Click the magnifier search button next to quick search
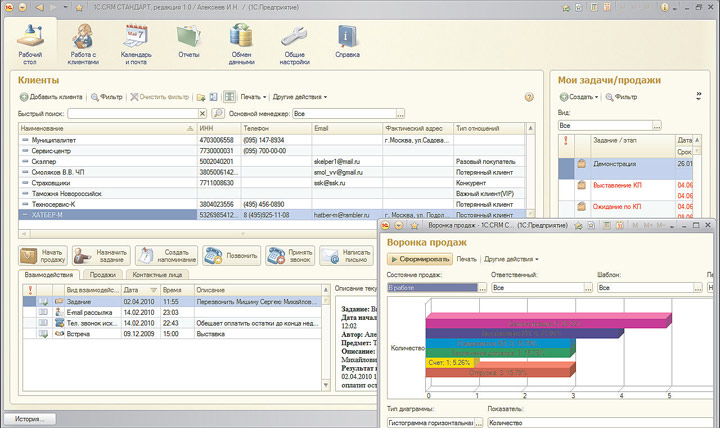This screenshot has width=720, height=428. point(218,113)
